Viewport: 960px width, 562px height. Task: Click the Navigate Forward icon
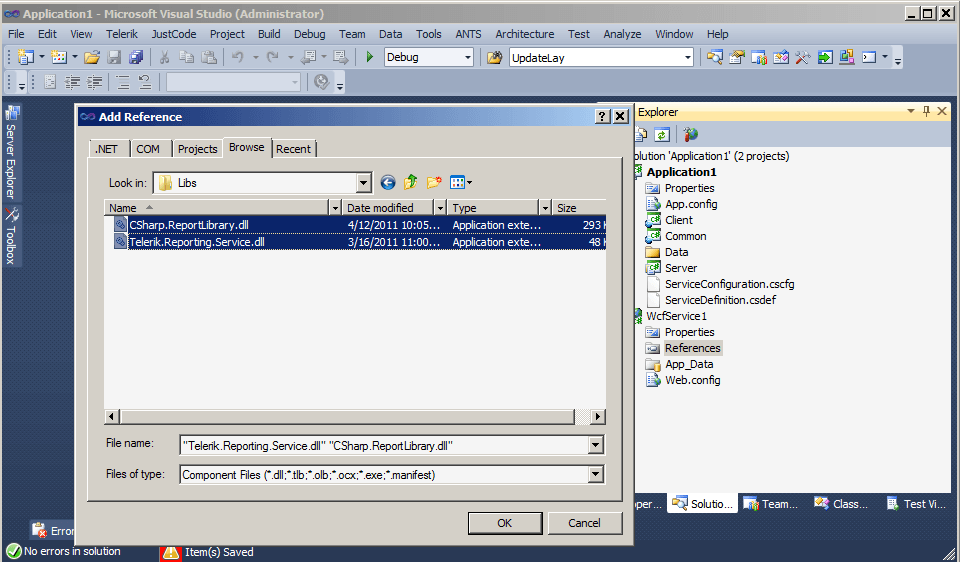[340, 58]
